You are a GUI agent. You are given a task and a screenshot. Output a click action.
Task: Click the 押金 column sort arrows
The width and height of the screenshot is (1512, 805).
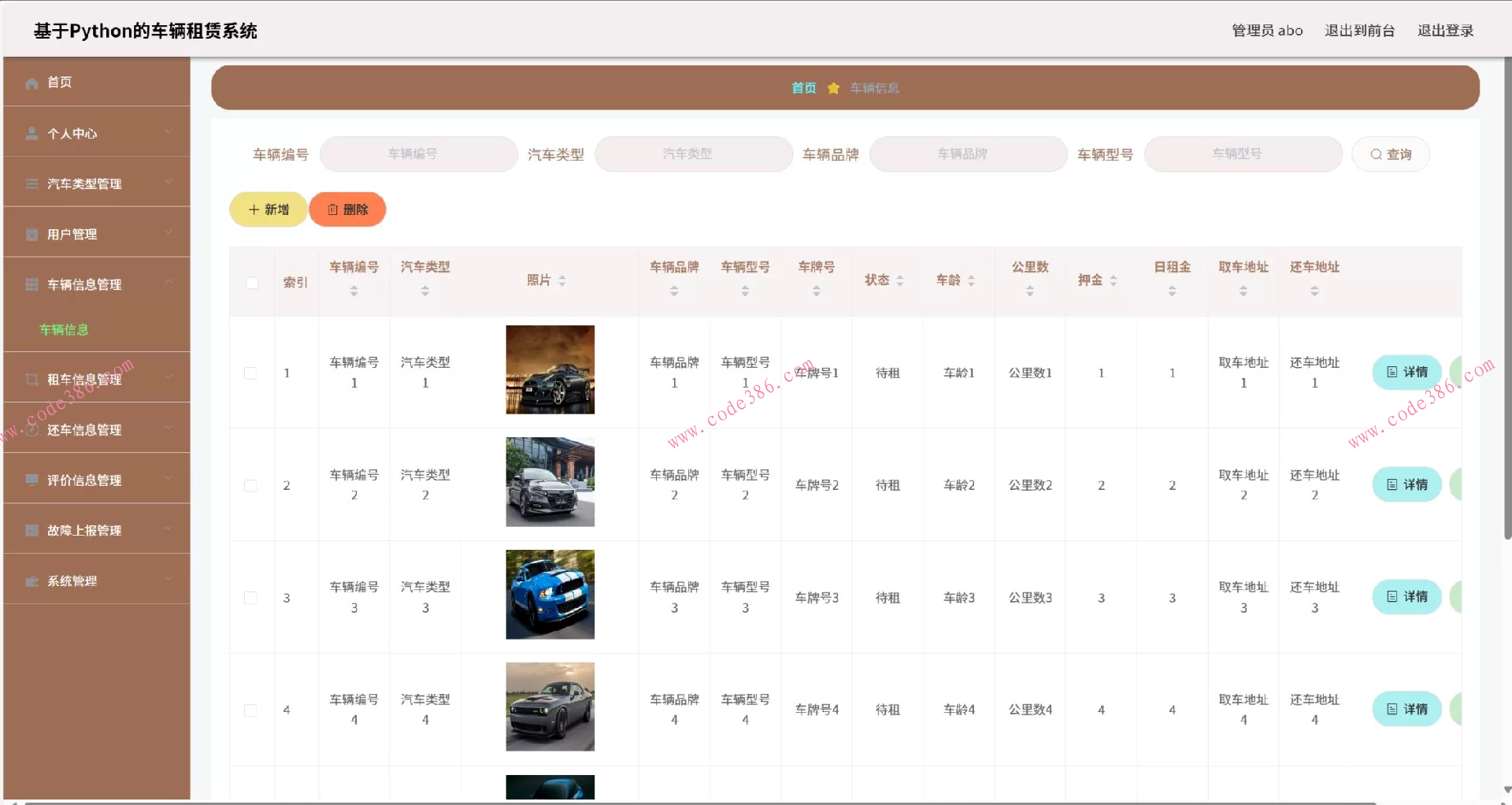pos(1114,279)
